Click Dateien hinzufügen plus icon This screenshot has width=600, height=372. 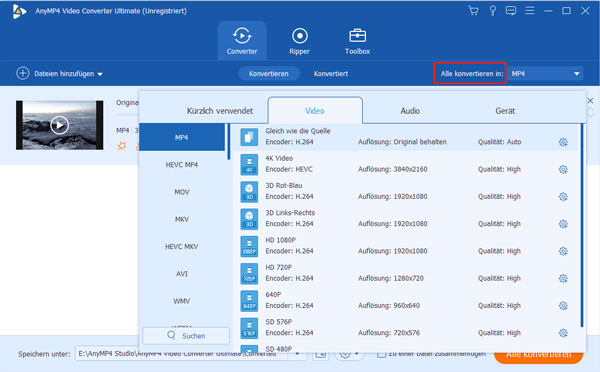(x=23, y=73)
